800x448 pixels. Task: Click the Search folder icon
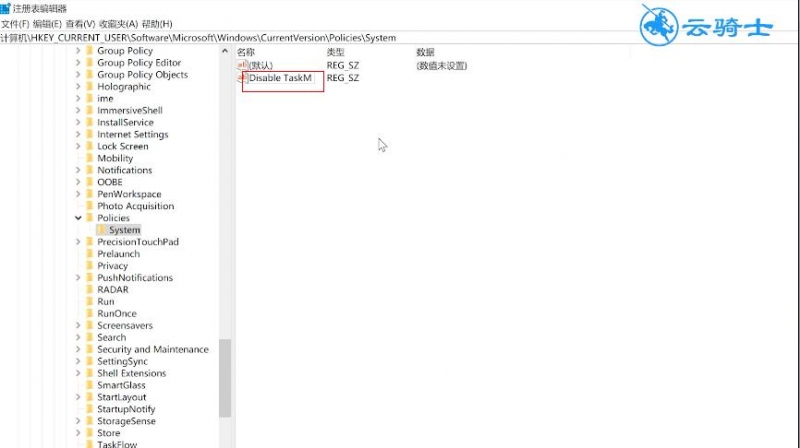[90, 337]
